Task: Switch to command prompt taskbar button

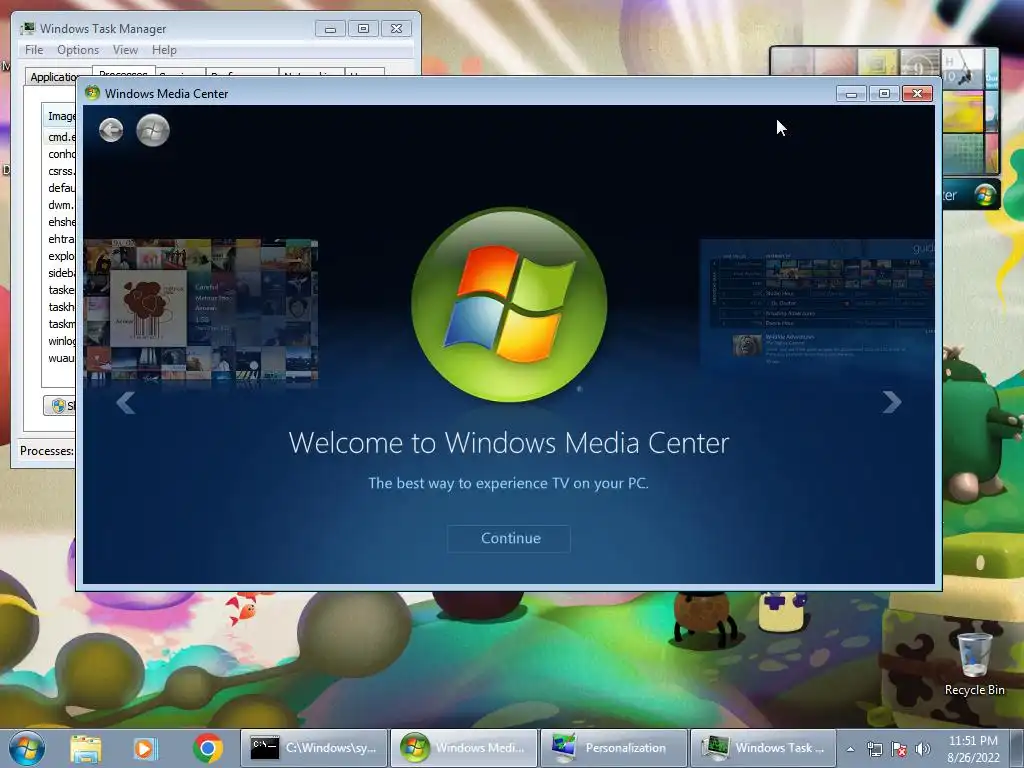Action: pyautogui.click(x=314, y=748)
